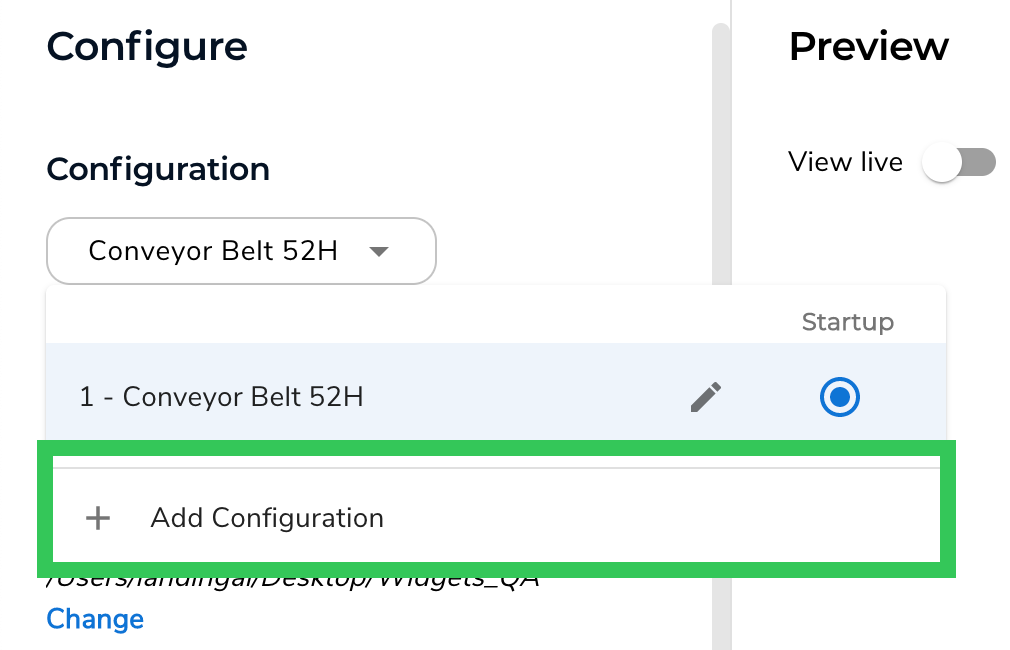Click the dropdown caret arrow next to Conveyor Belt 52H
The height and width of the screenshot is (650, 1010).
[x=378, y=252]
